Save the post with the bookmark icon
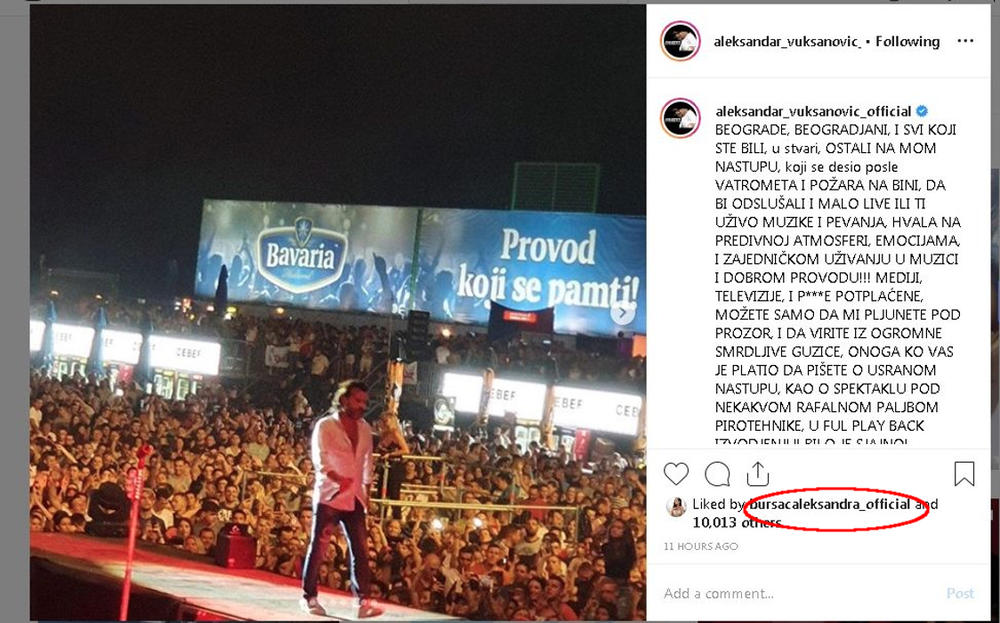Screen dimensions: 1000x623 click(964, 474)
